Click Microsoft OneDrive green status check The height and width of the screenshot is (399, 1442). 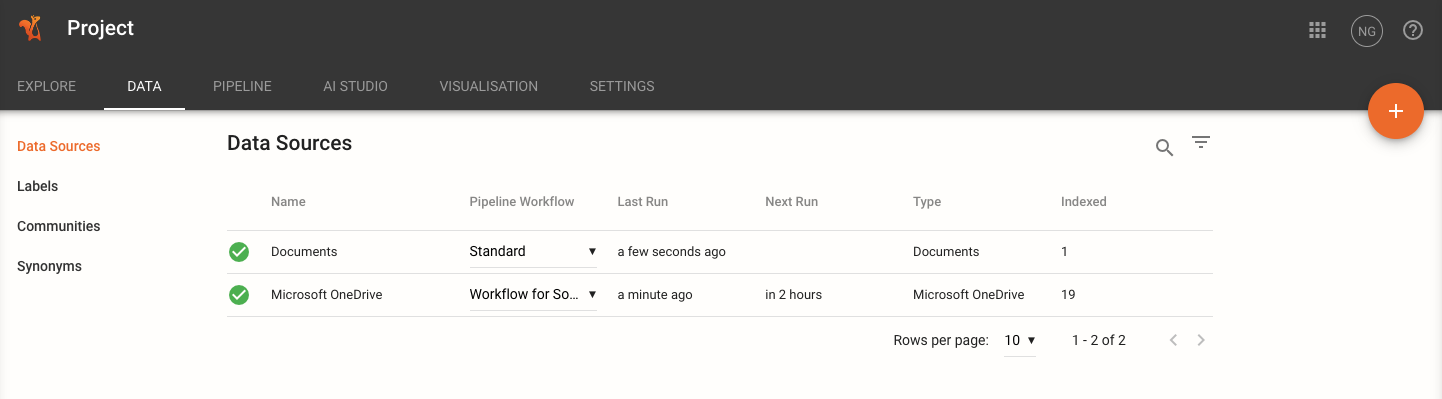pos(239,295)
